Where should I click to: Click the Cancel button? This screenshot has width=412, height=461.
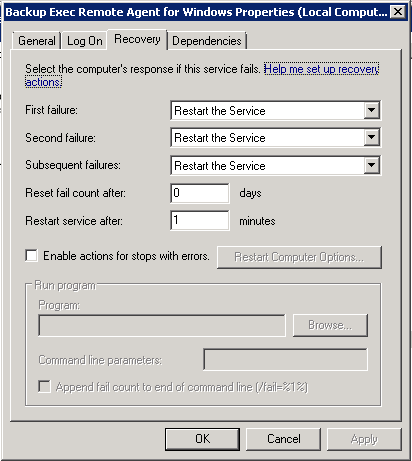click(x=283, y=439)
